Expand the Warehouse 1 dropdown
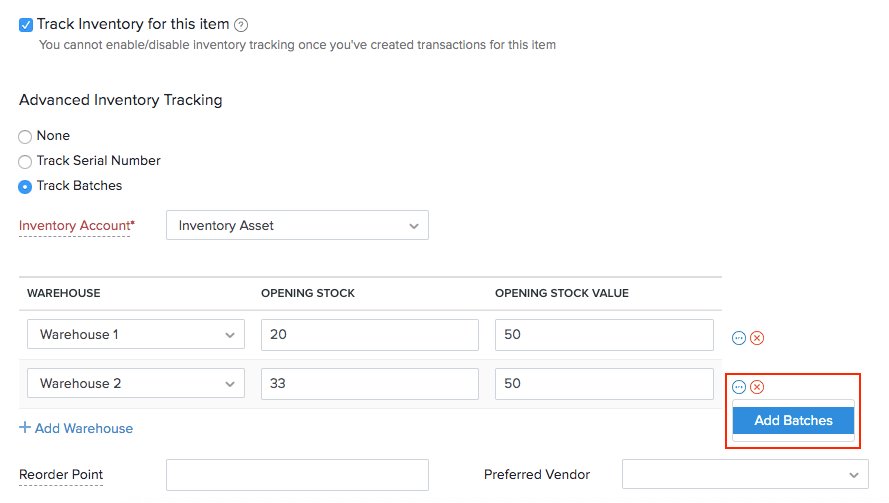Image resolution: width=889 pixels, height=503 pixels. click(x=136, y=335)
